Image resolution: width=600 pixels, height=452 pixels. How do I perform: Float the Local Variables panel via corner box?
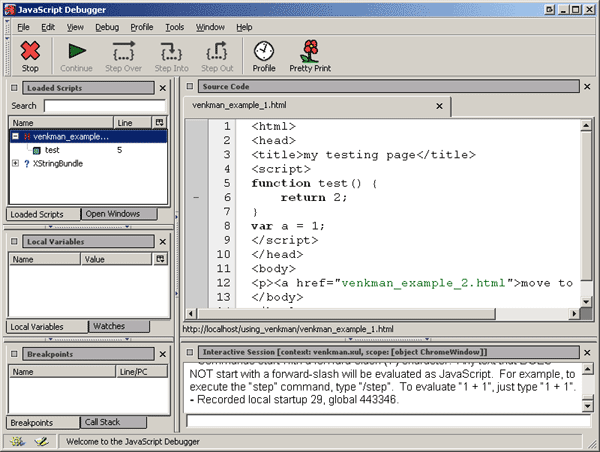click(14, 242)
